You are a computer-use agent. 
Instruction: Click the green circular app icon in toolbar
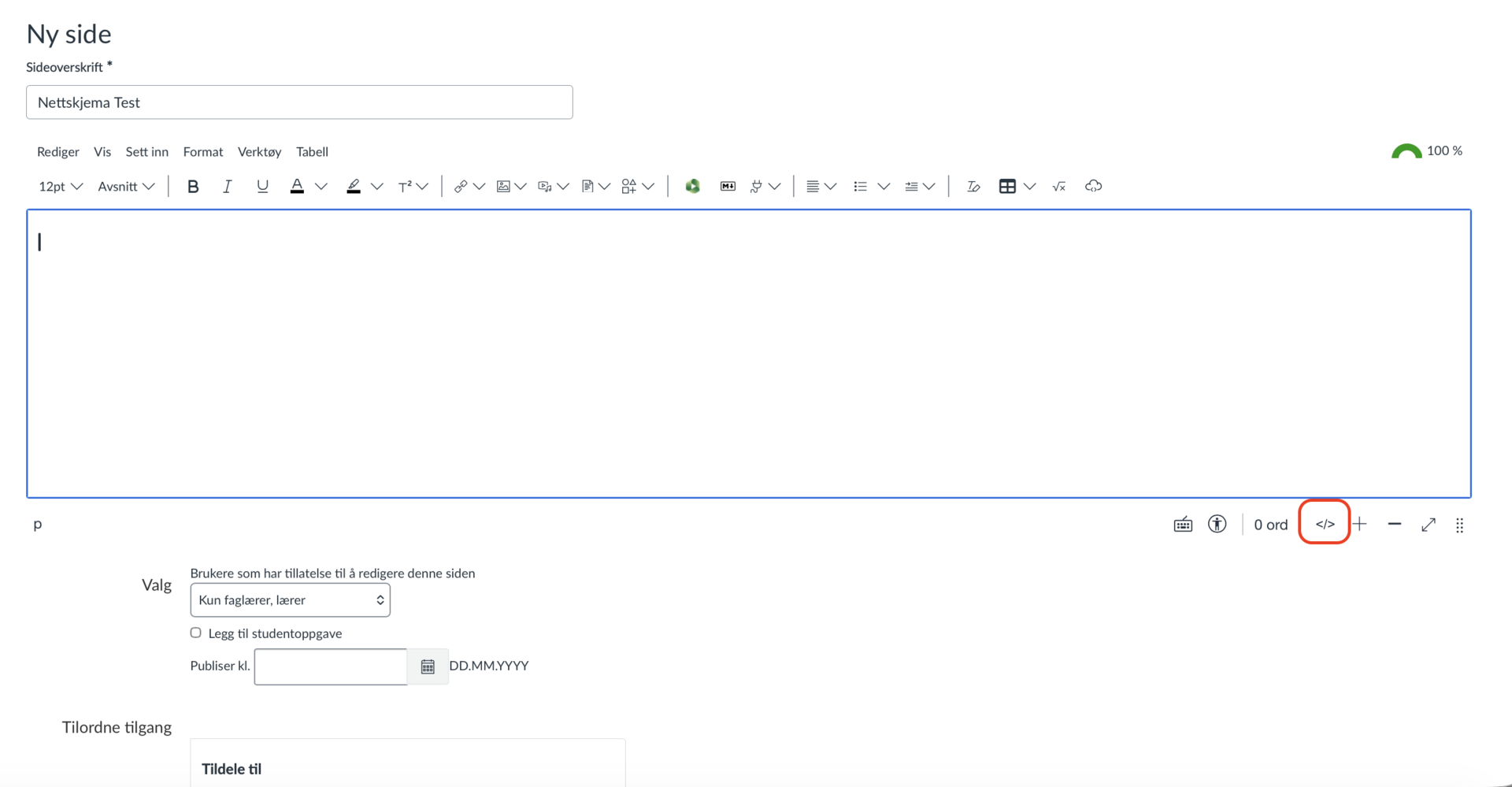click(x=693, y=187)
